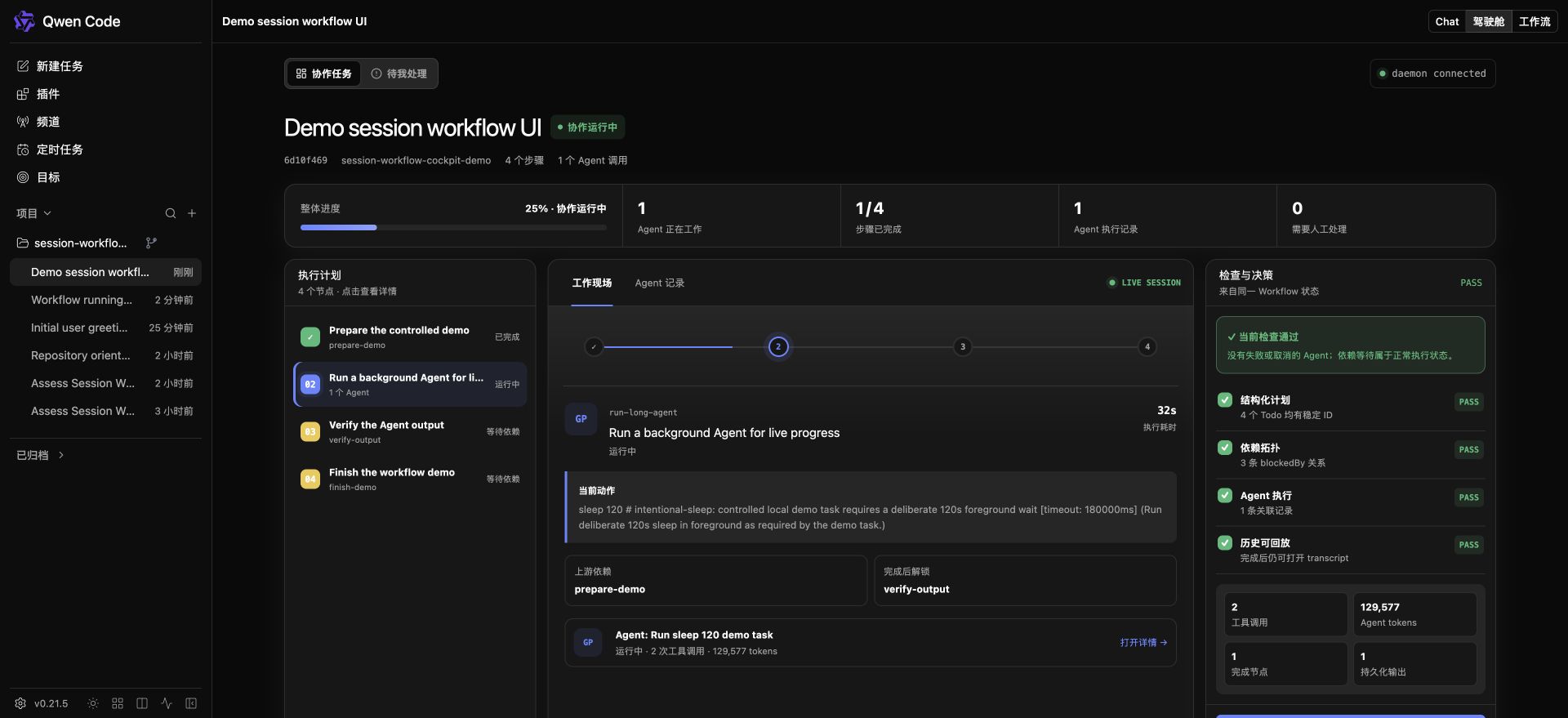Click the daemon connected status badge
Screen dimensions: 1568x718
coord(1432,74)
